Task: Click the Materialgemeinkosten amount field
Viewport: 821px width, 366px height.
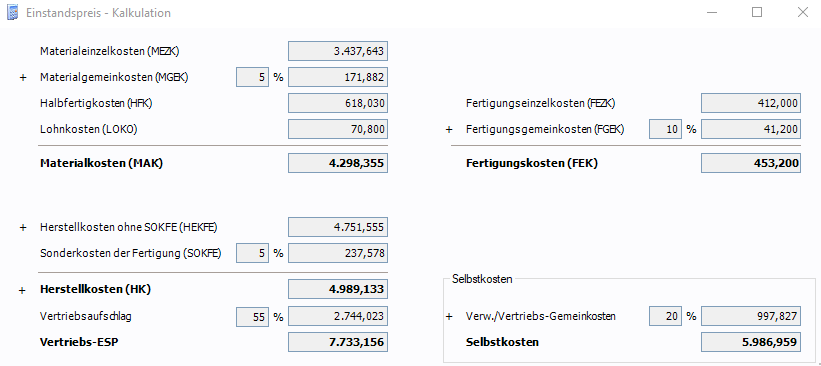Action: click(338, 77)
